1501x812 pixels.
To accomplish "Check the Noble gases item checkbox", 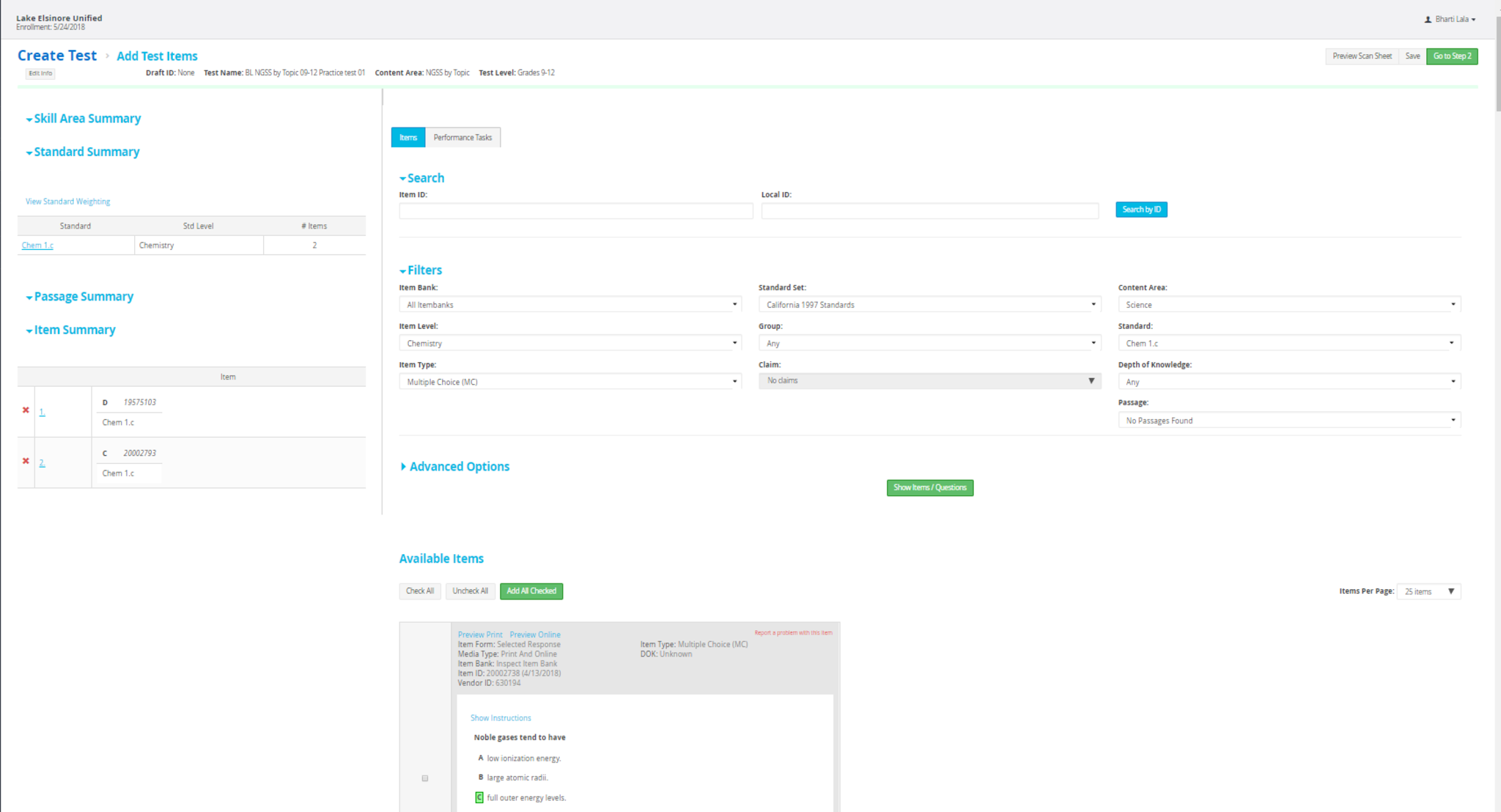I will 425,778.
